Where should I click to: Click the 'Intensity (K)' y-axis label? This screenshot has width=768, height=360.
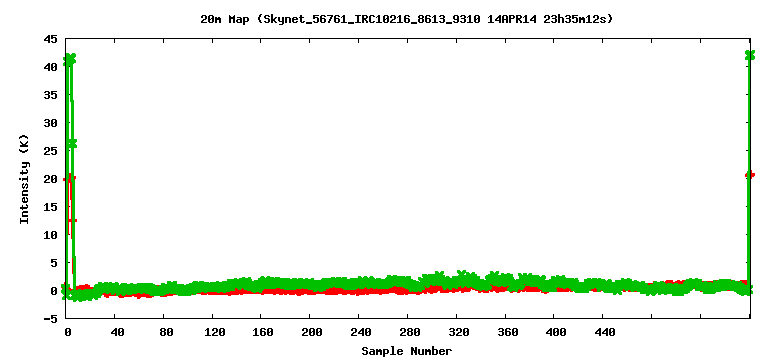point(24,179)
